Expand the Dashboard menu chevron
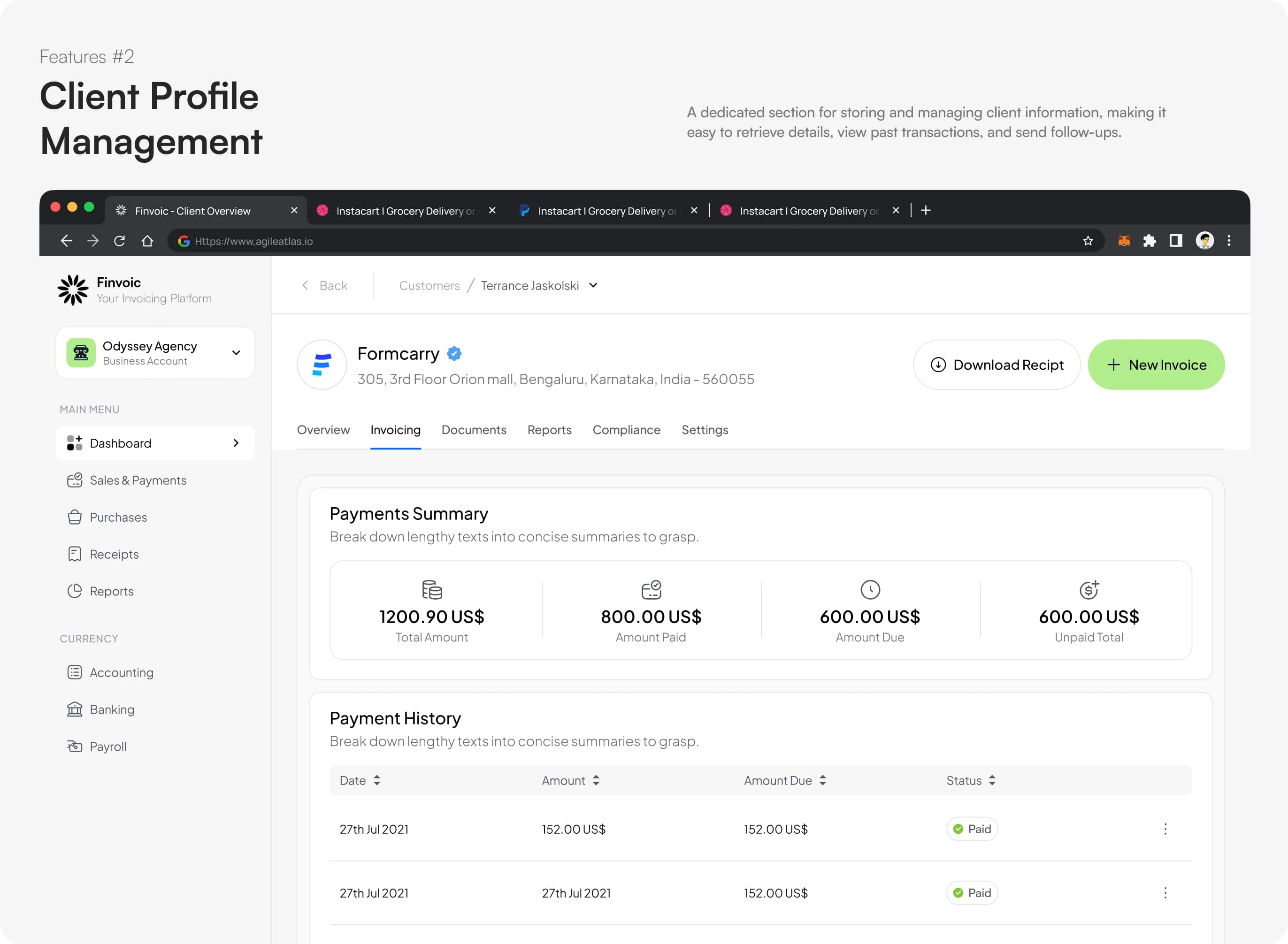 (x=236, y=443)
